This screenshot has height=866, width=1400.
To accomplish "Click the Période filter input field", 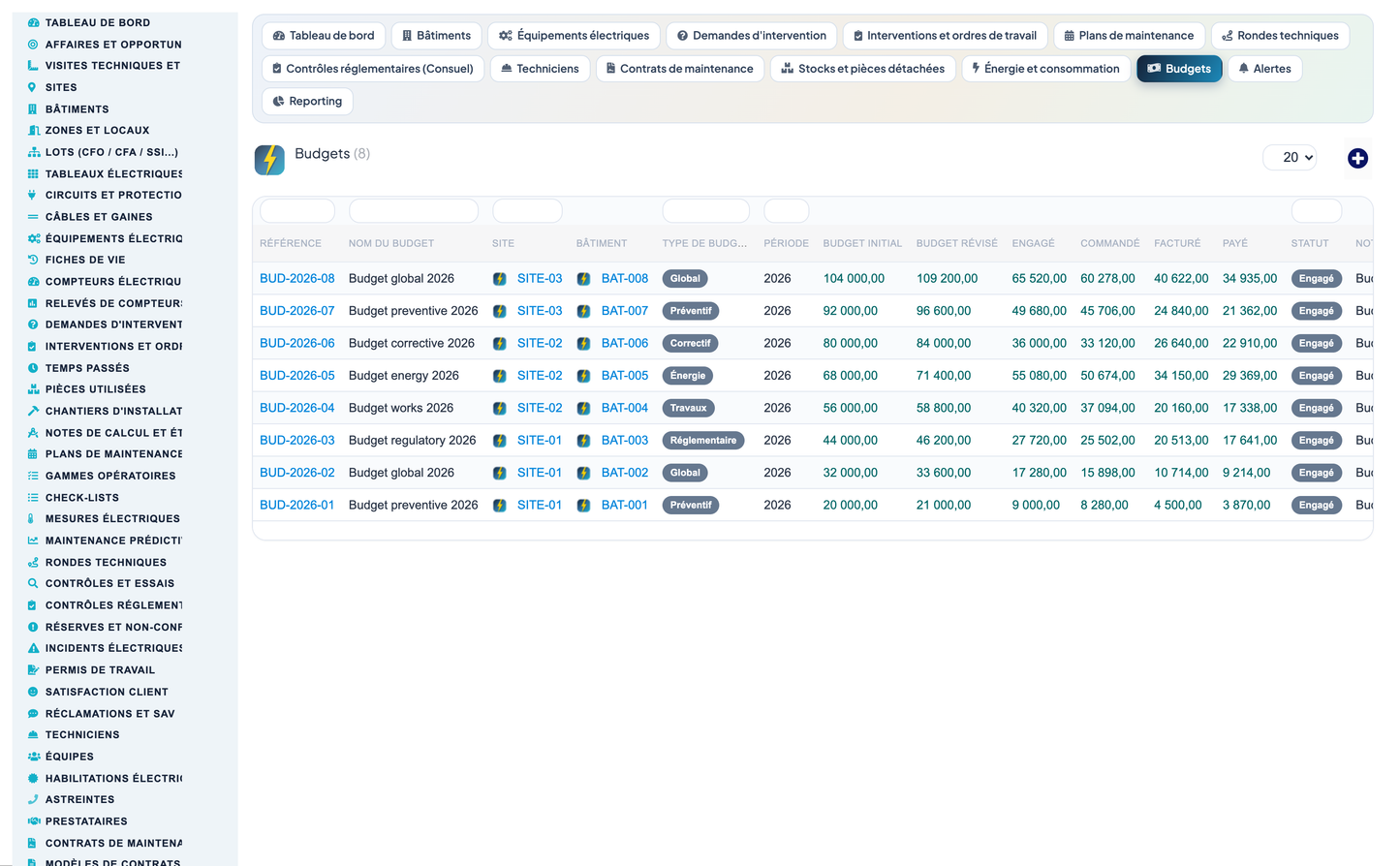I will coord(786,211).
